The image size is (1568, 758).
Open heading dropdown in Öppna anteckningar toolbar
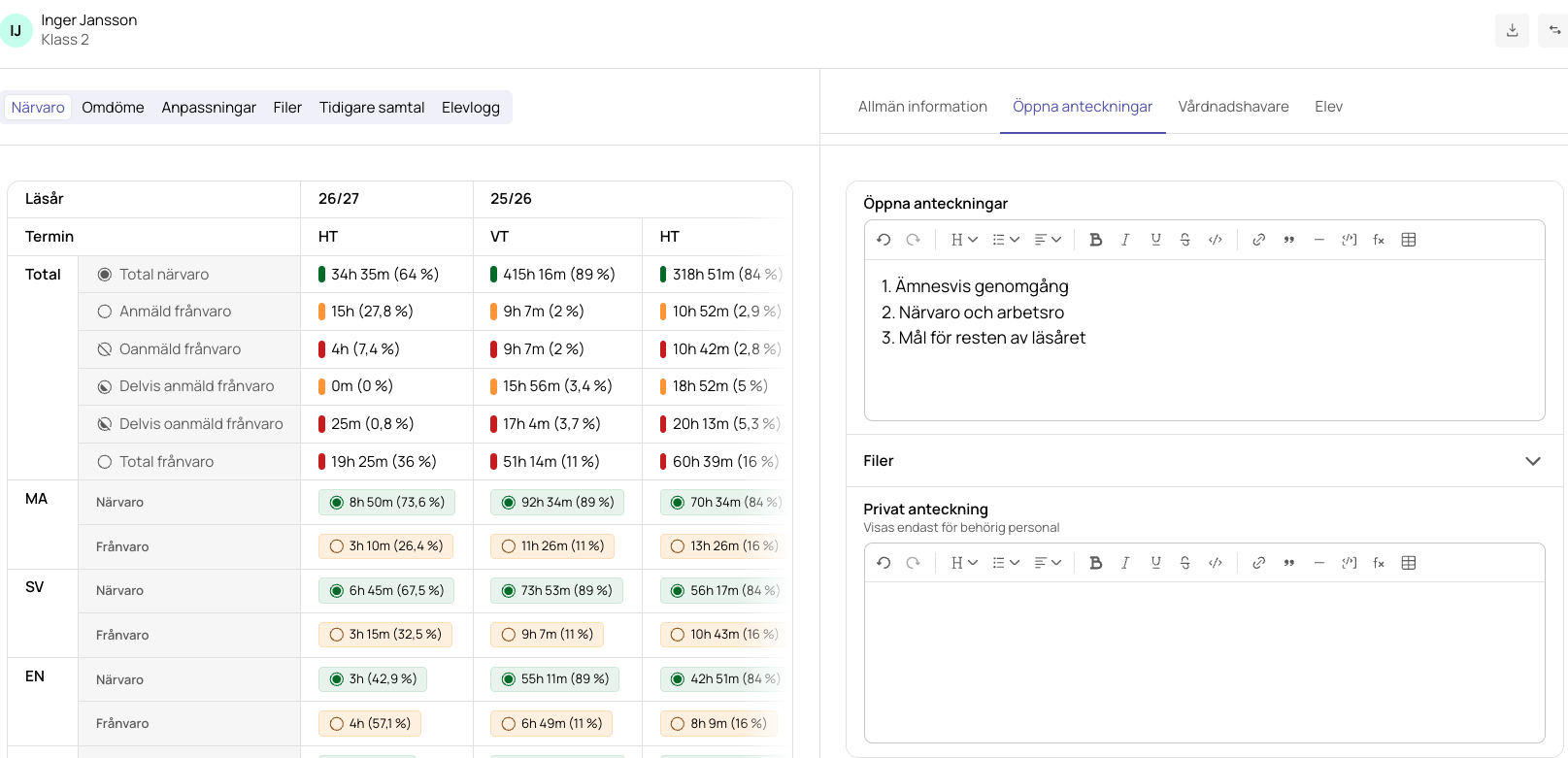pos(964,240)
